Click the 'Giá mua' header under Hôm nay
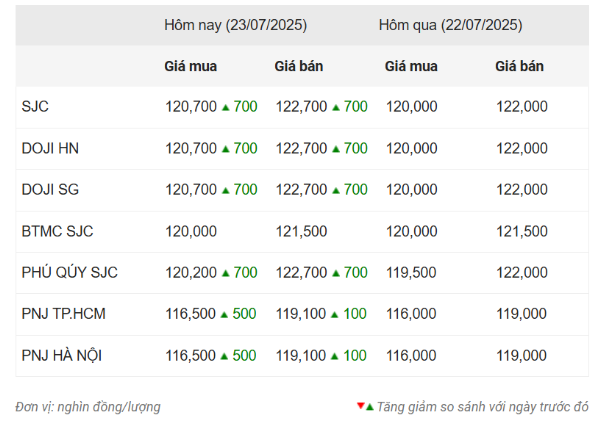Image resolution: width=602 pixels, height=424 pixels. click(x=190, y=66)
